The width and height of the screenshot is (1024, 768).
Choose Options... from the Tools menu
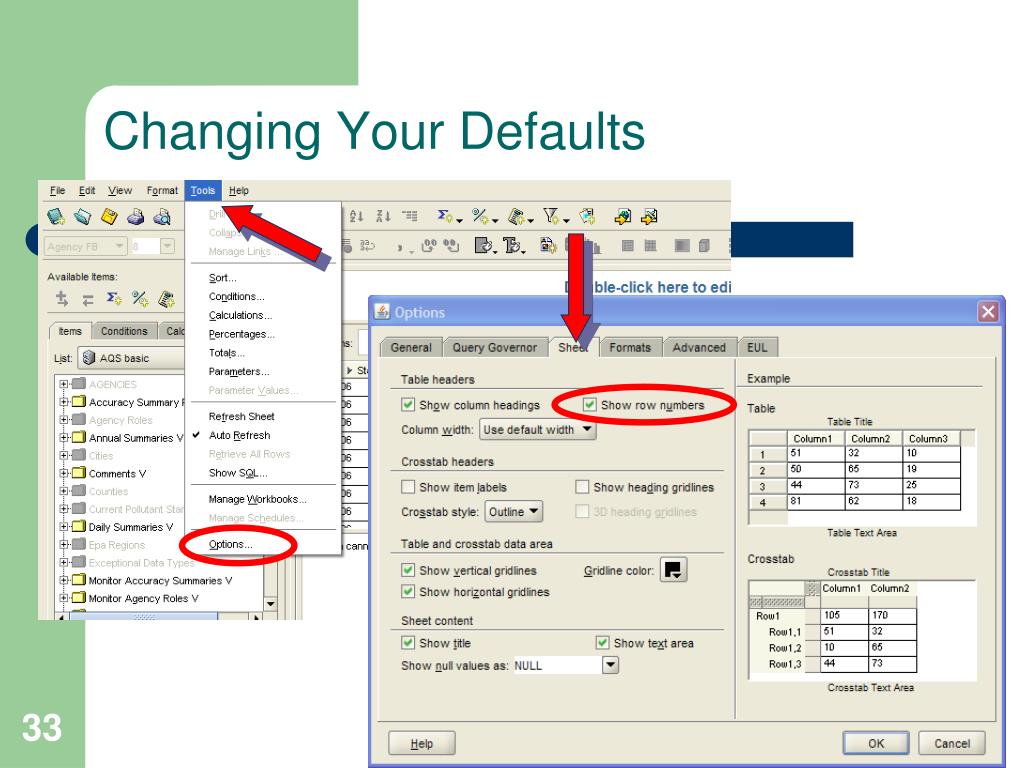coord(230,544)
